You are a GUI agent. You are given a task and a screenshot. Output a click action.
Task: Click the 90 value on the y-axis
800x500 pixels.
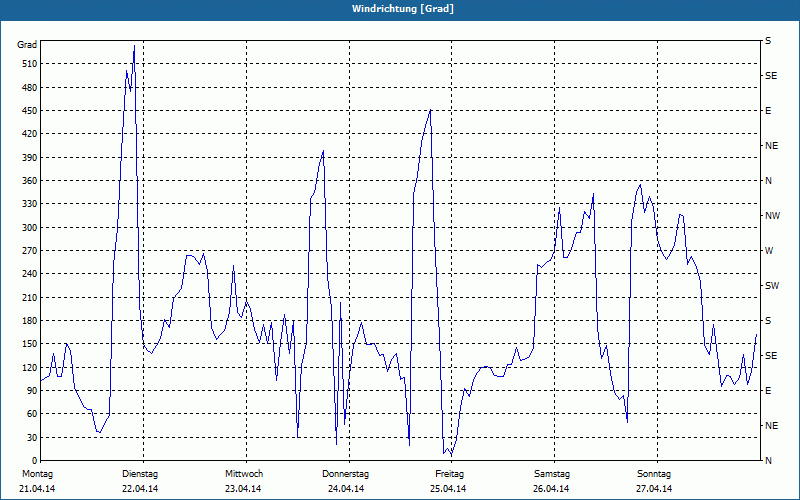(x=32, y=391)
